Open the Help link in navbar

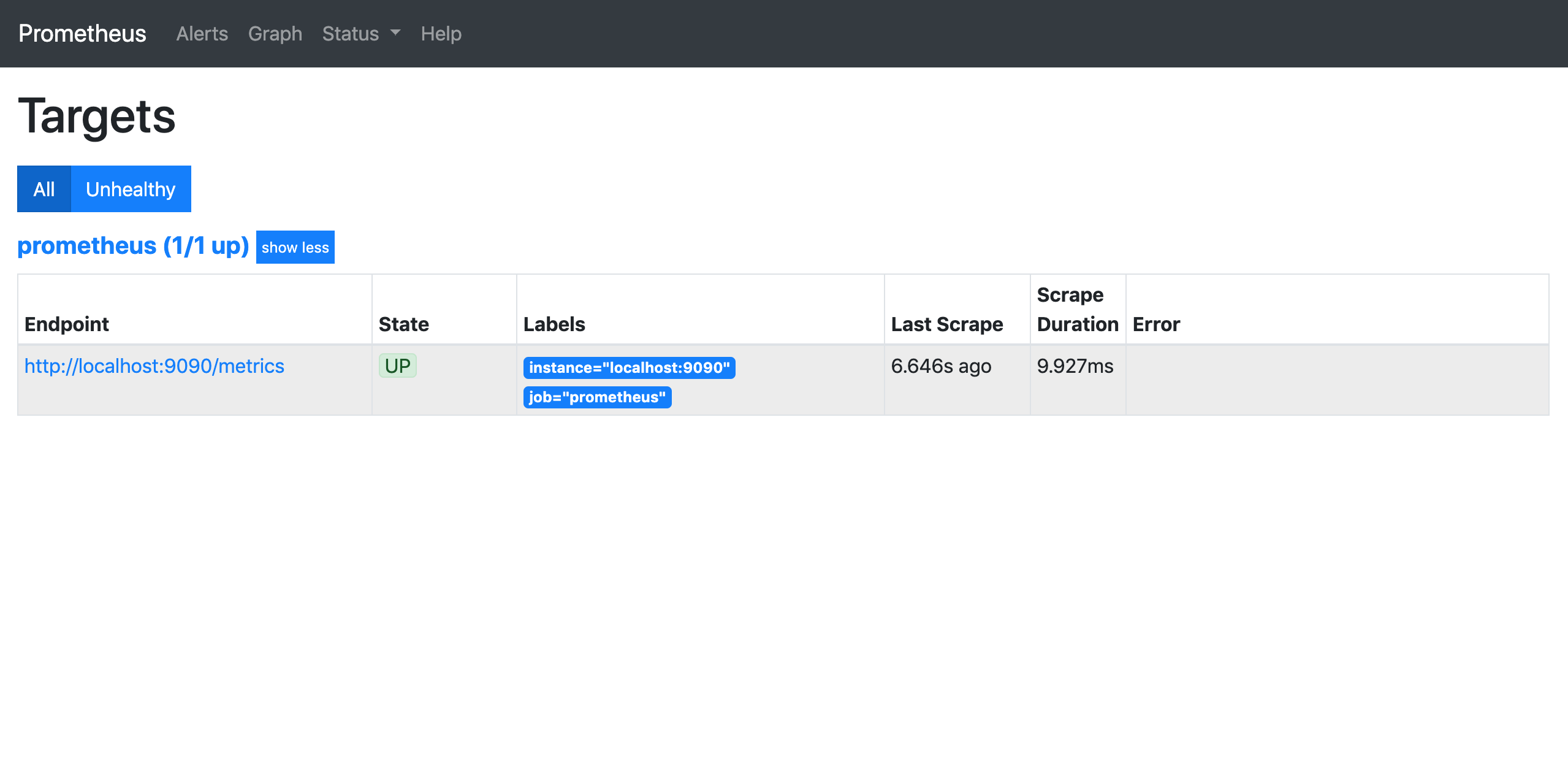(x=441, y=34)
